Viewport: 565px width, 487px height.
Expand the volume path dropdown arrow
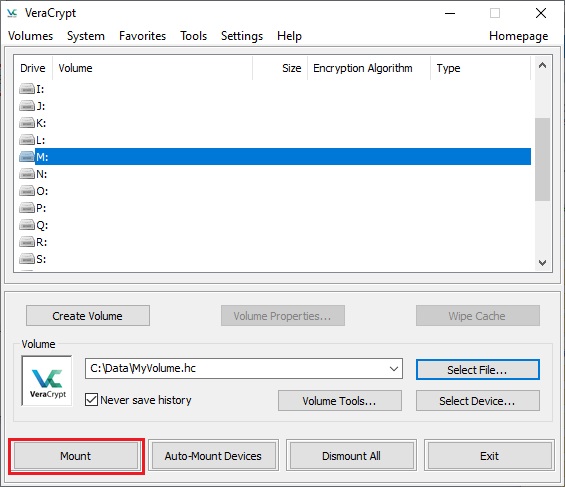click(x=394, y=368)
